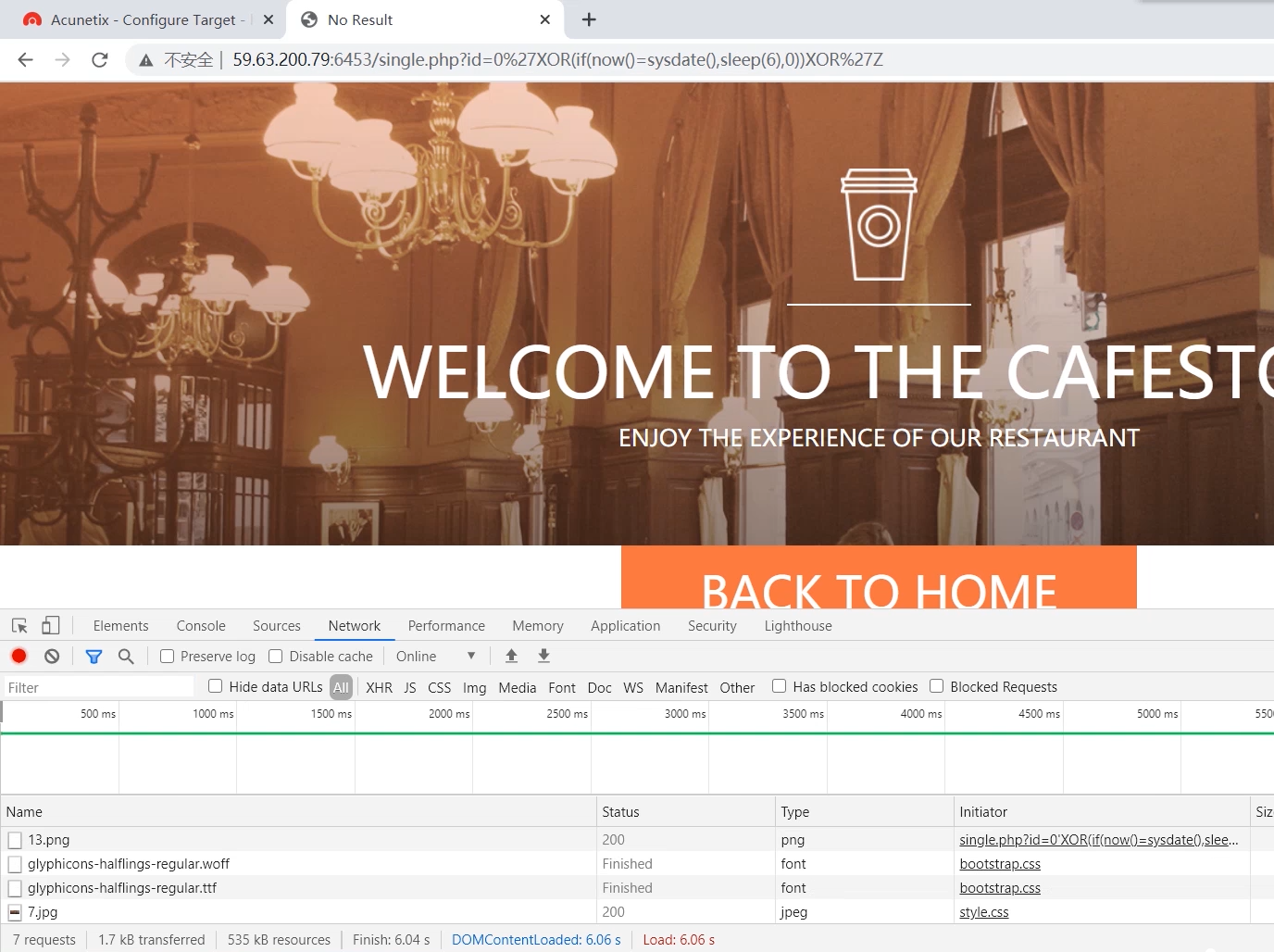The width and height of the screenshot is (1274, 952).
Task: Filter requests by Manifest
Action: 681,687
